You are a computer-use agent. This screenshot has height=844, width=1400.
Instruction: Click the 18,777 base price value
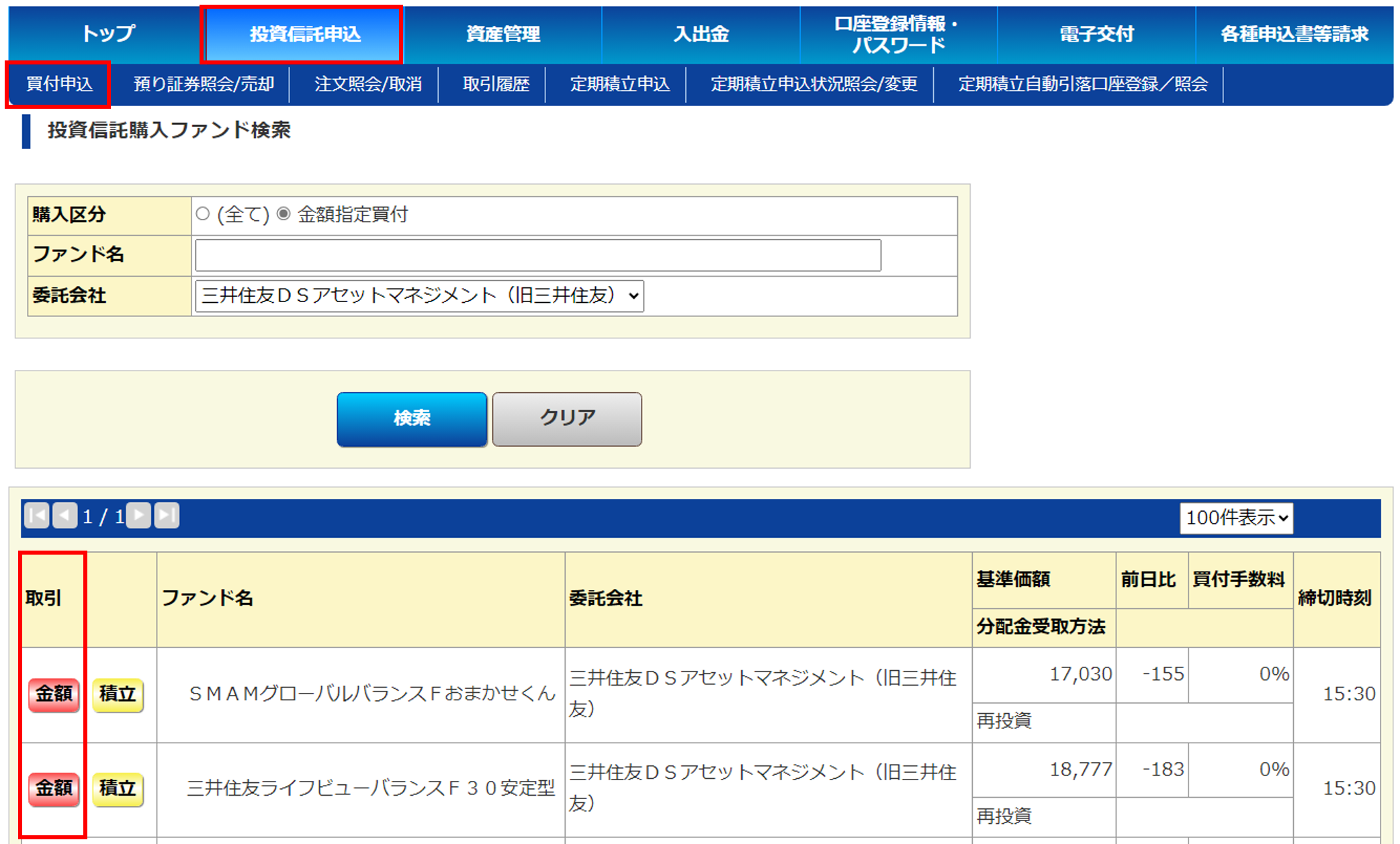click(1081, 769)
